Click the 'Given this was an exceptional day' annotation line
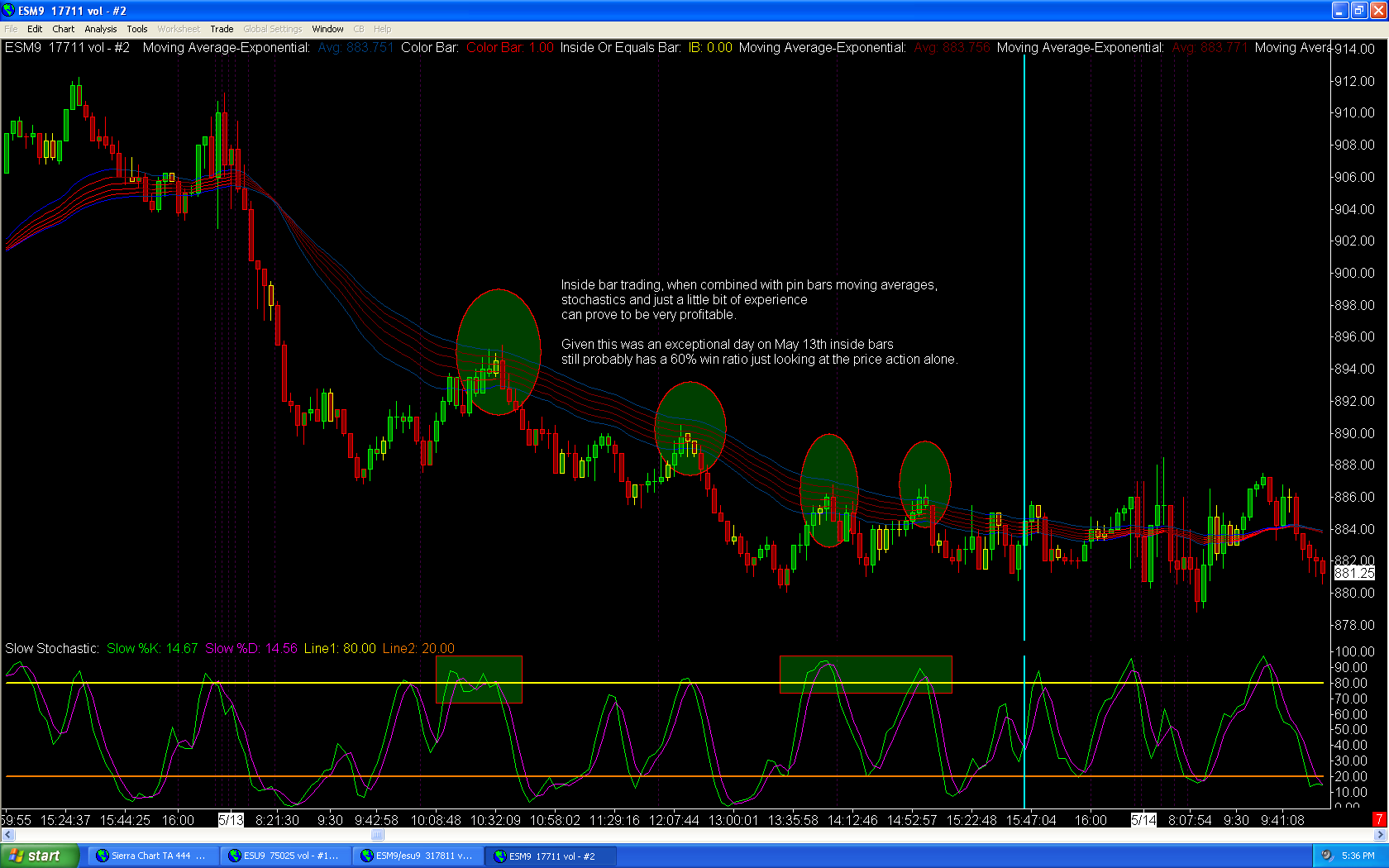This screenshot has width=1389, height=868. tap(727, 345)
